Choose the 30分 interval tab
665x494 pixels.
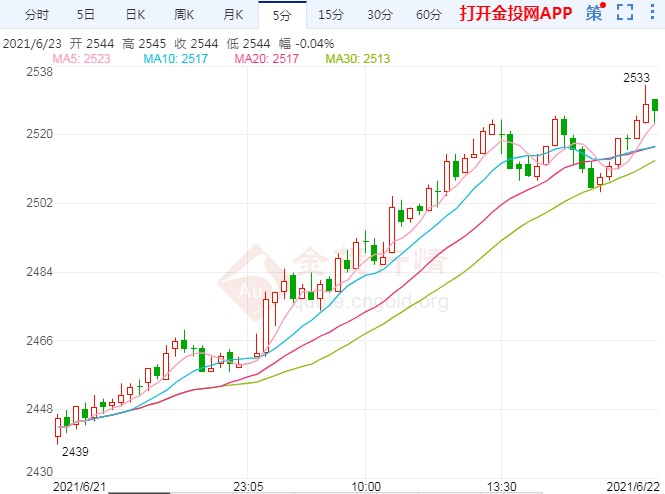380,15
